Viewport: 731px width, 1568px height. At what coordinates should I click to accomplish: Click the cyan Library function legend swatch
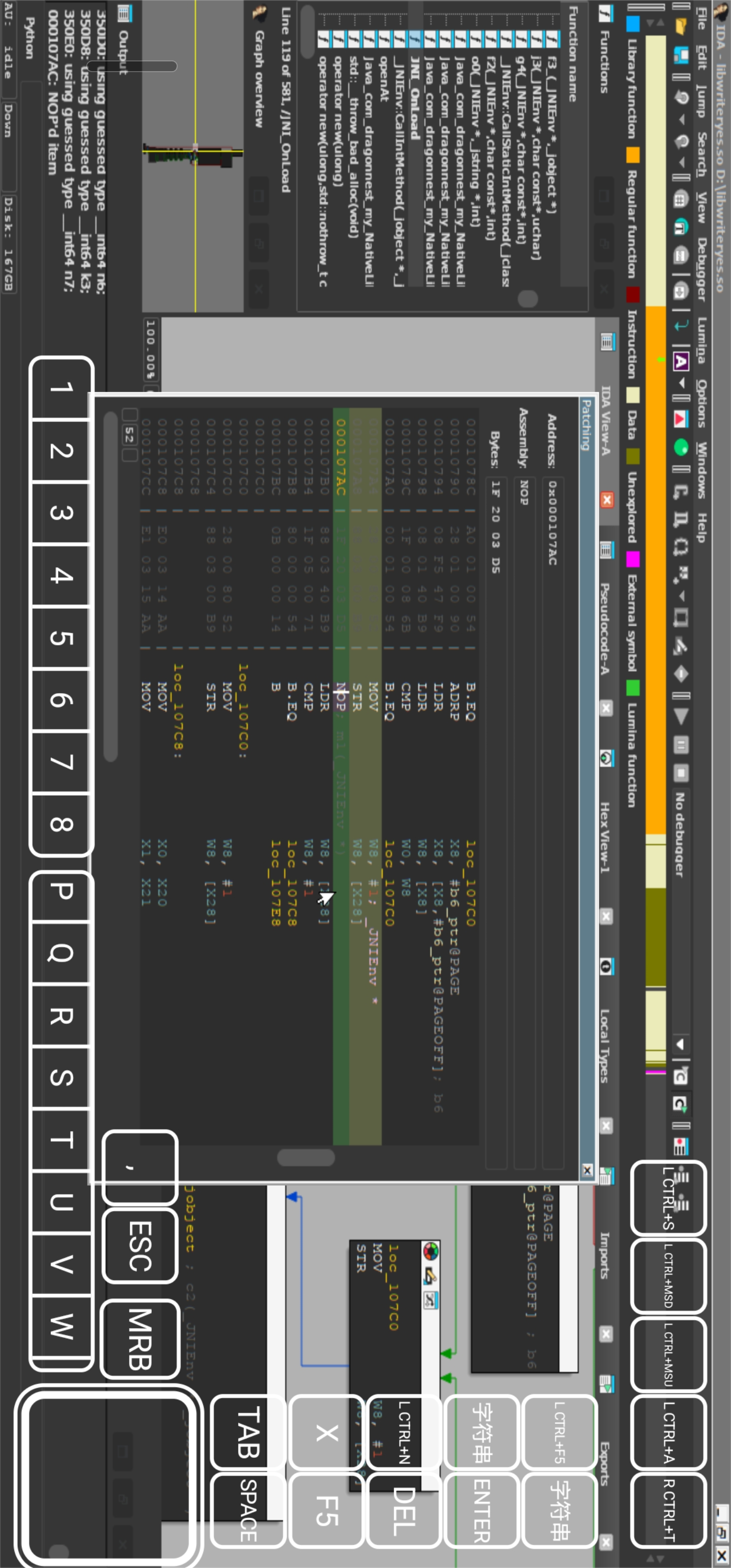634,23
